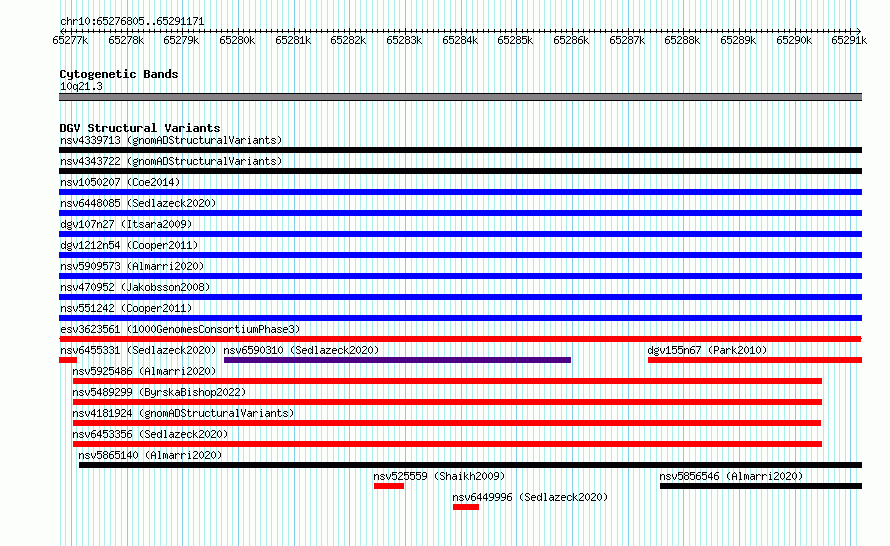Viewport: 890px width, 546px height.
Task: Click the nsv5489299 (ByrskaBishop2022) label
Action: 159,392
